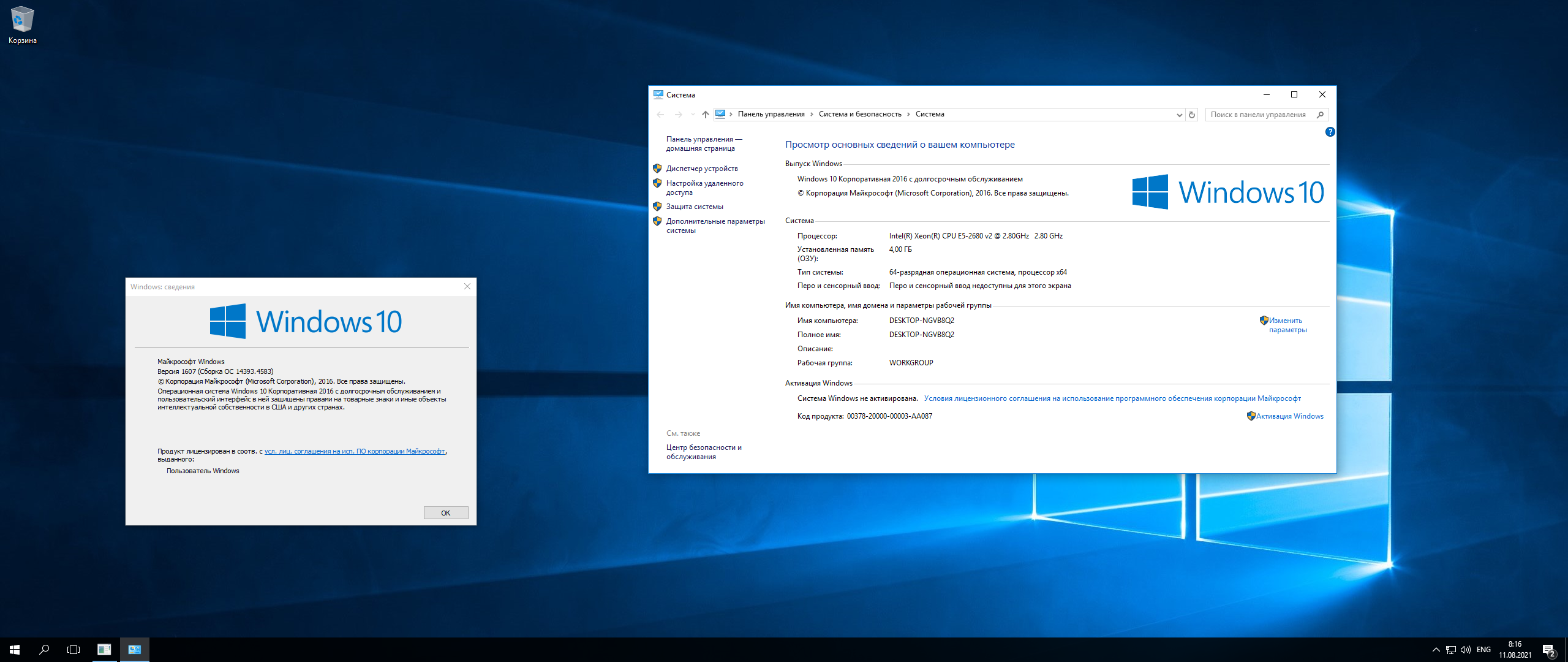Viewport: 1568px width, 662px height.
Task: Refresh the System window
Action: point(1192,115)
